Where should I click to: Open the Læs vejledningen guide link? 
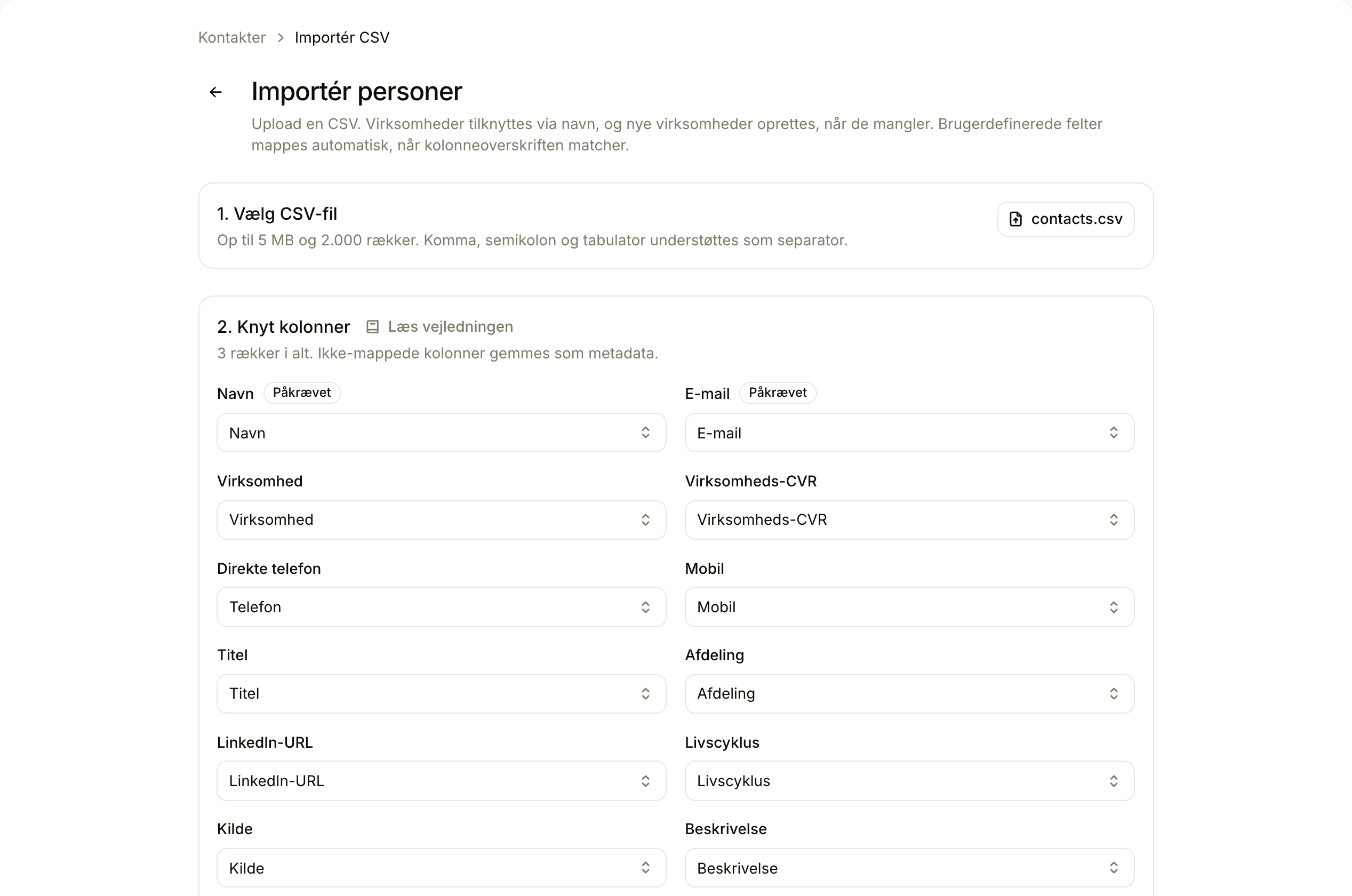439,327
